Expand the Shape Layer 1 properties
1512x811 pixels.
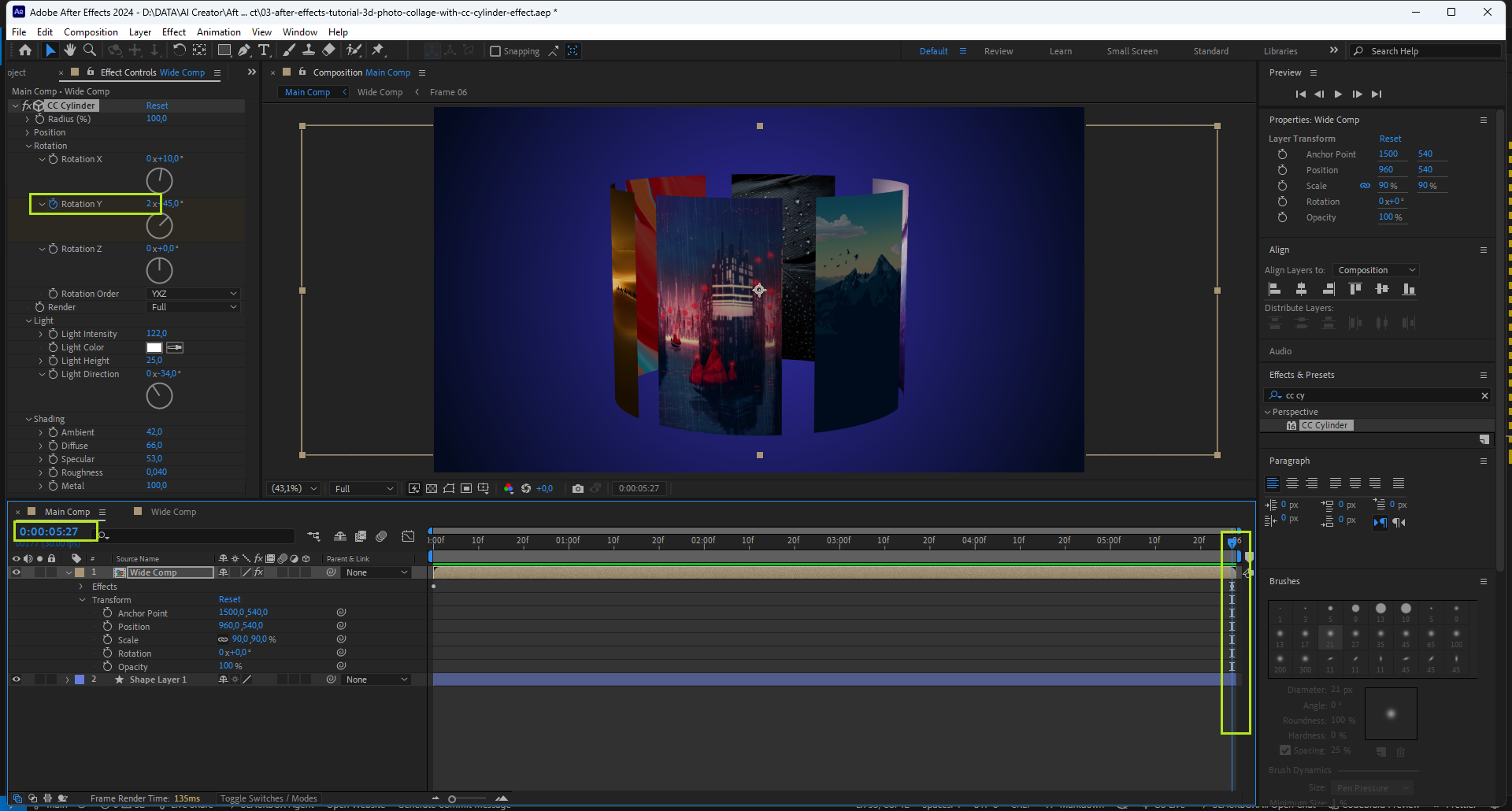(x=68, y=680)
